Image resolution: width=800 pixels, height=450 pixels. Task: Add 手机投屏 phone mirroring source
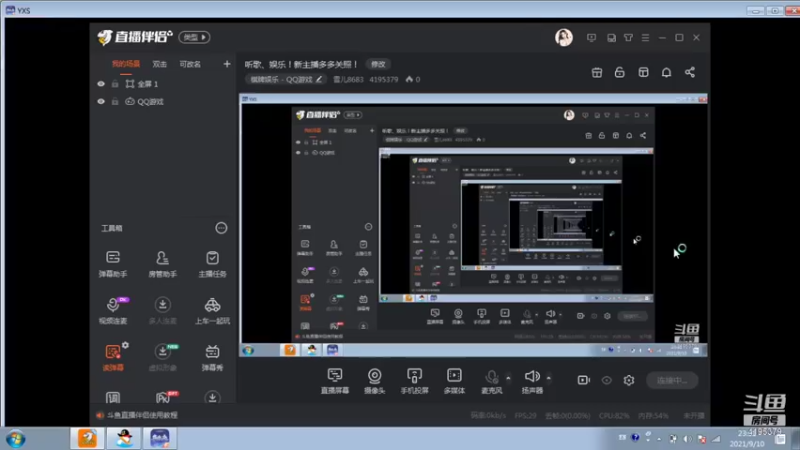coord(414,381)
